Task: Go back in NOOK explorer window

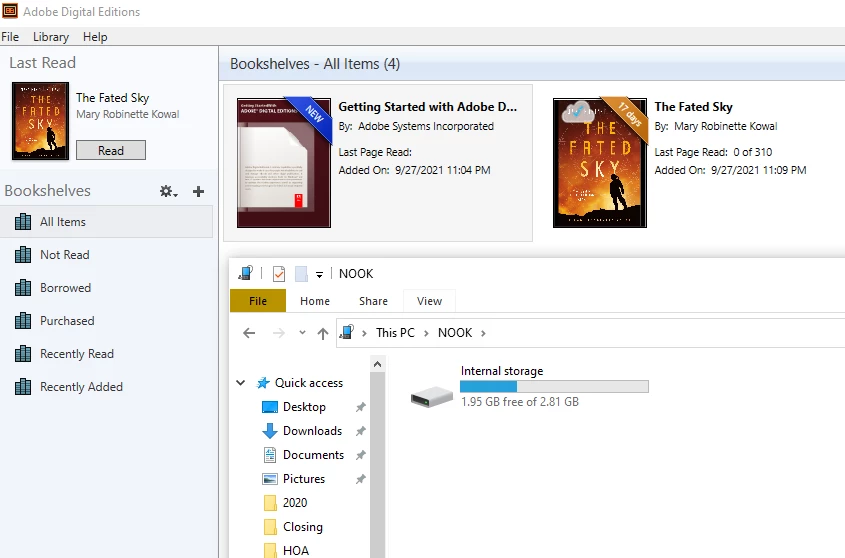Action: 249,333
